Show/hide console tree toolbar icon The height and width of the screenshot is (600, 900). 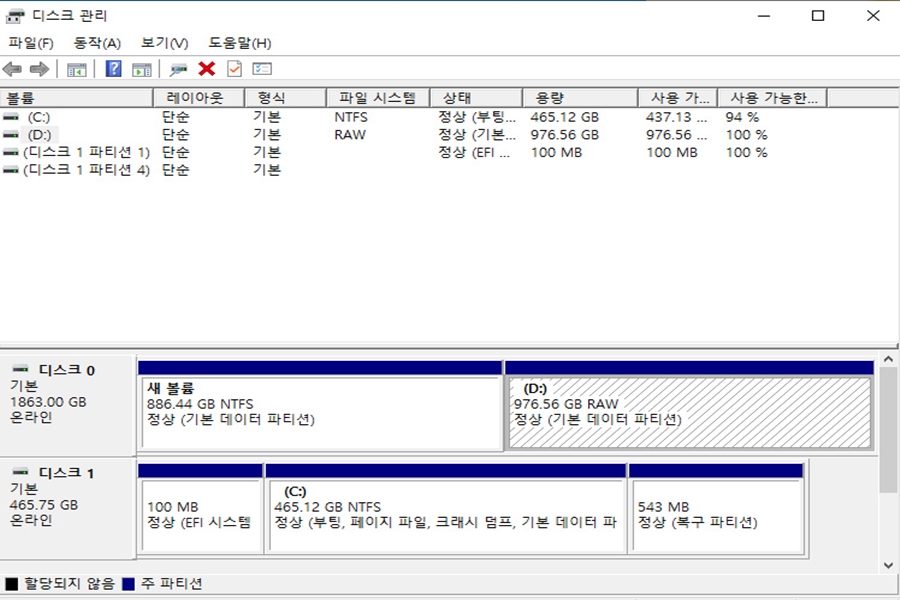(x=76, y=69)
